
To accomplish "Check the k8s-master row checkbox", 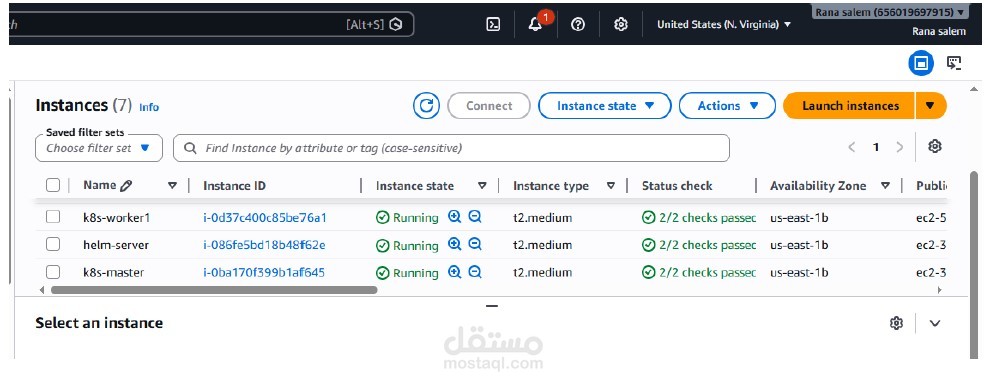I will [x=53, y=272].
